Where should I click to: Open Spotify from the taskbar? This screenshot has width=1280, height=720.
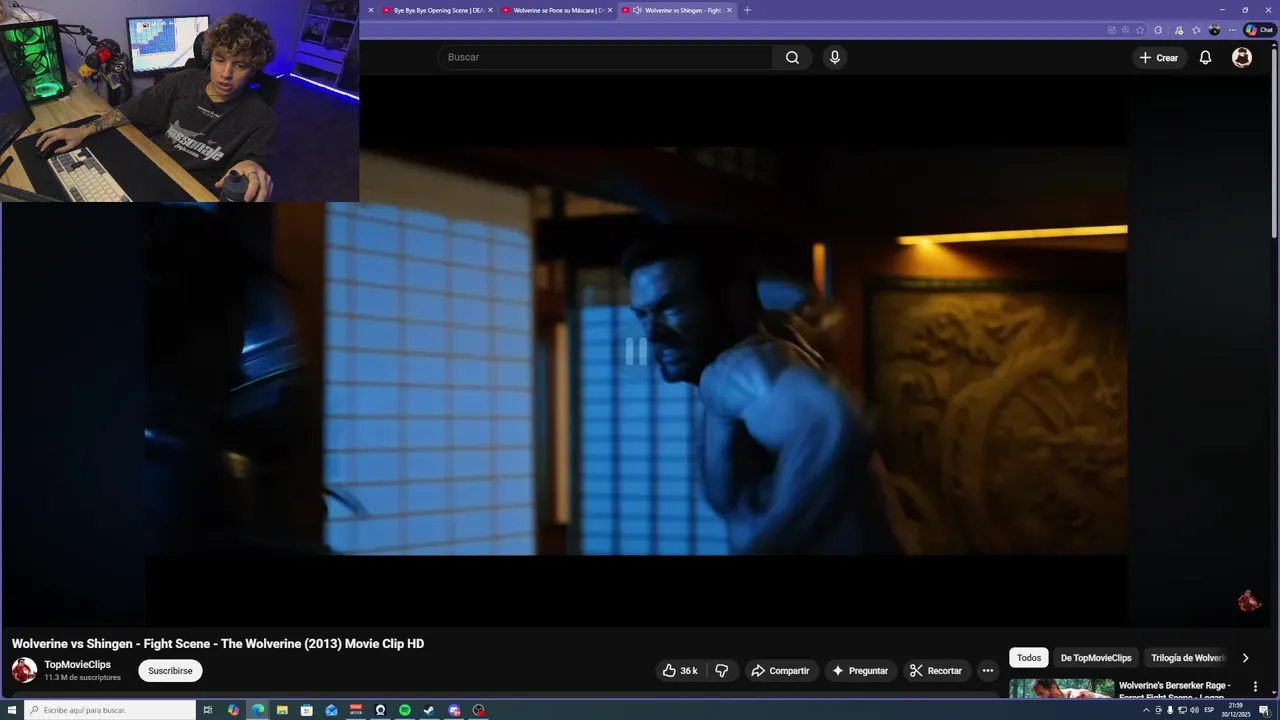(x=405, y=710)
